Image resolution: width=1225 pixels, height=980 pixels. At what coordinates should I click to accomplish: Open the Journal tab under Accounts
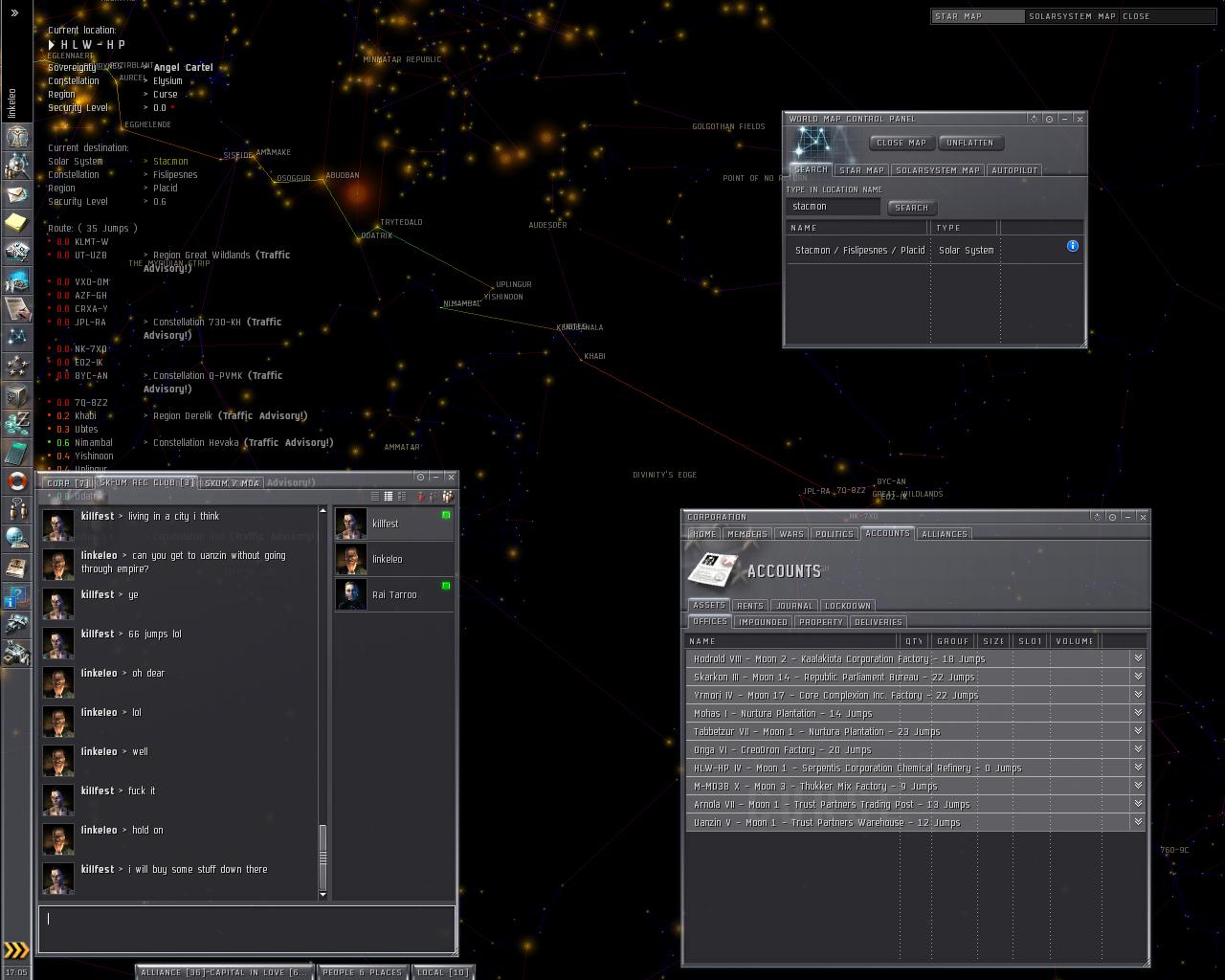point(793,606)
